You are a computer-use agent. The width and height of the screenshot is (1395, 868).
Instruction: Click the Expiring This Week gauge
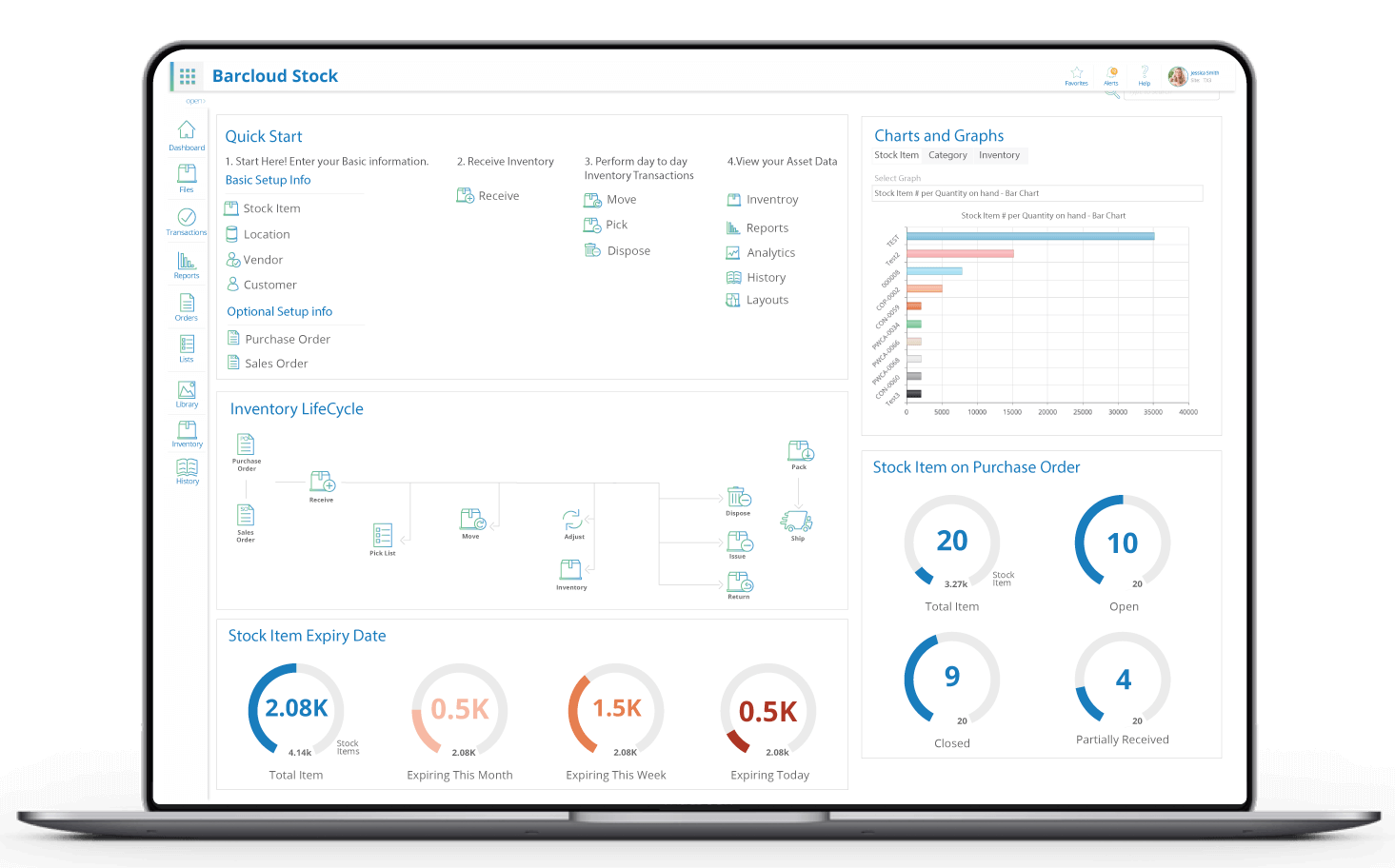pyautogui.click(x=616, y=710)
